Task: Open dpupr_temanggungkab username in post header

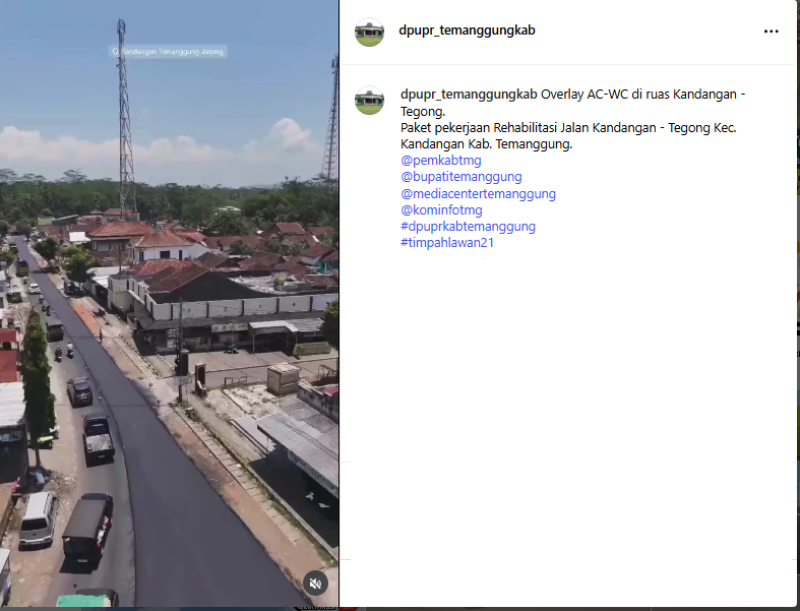Action: 467,30
